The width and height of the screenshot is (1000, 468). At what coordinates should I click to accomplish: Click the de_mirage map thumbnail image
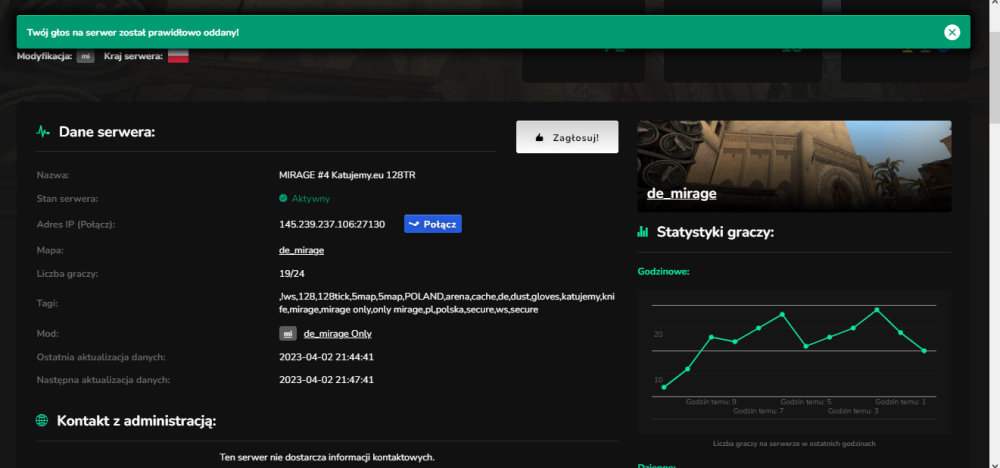point(794,166)
